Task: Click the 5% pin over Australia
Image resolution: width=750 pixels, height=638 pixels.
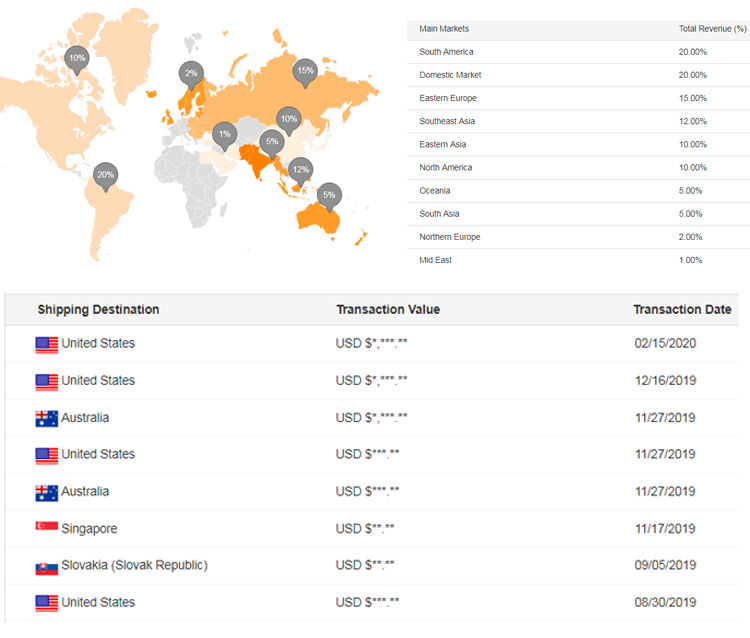Action: coord(329,194)
